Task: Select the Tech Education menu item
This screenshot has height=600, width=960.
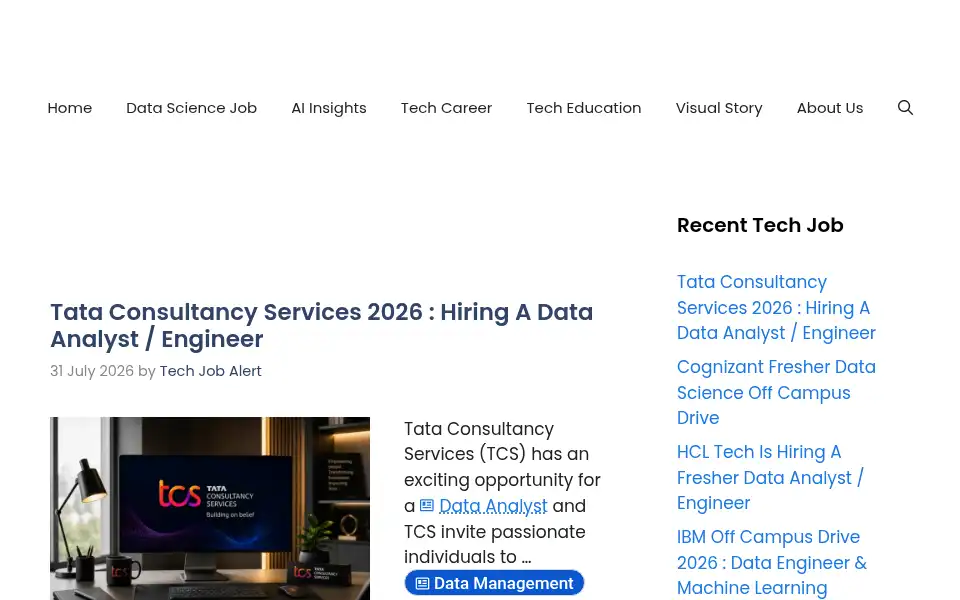Action: coord(583,108)
